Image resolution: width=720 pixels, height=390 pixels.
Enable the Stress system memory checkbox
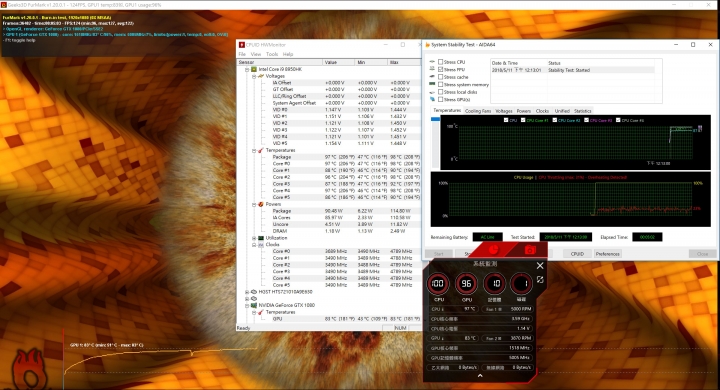tap(440, 85)
